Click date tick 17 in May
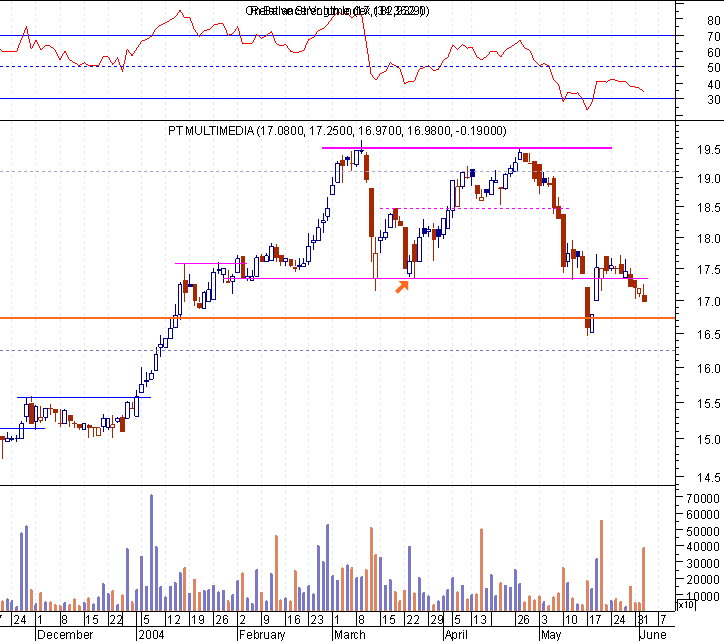 click(595, 620)
